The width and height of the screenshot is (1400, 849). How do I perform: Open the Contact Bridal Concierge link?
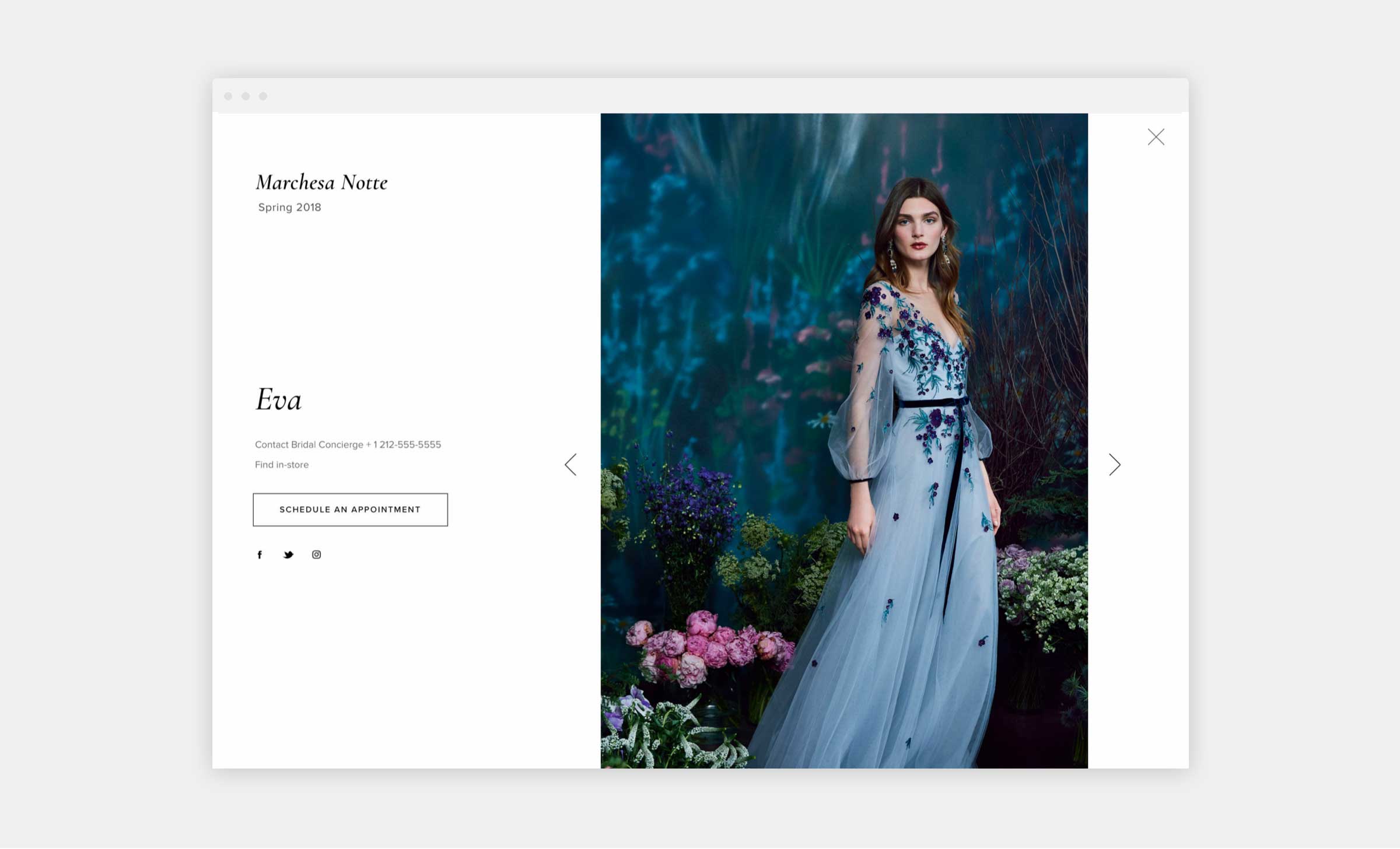tap(309, 445)
